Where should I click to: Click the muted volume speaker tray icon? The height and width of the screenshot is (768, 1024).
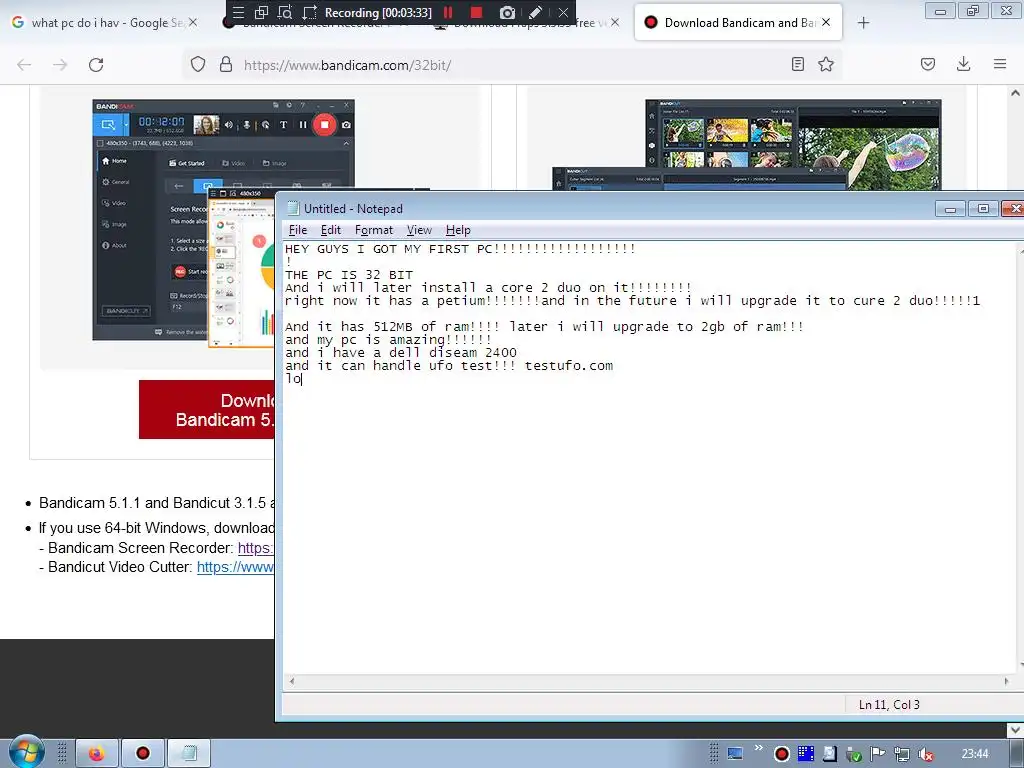coord(925,754)
